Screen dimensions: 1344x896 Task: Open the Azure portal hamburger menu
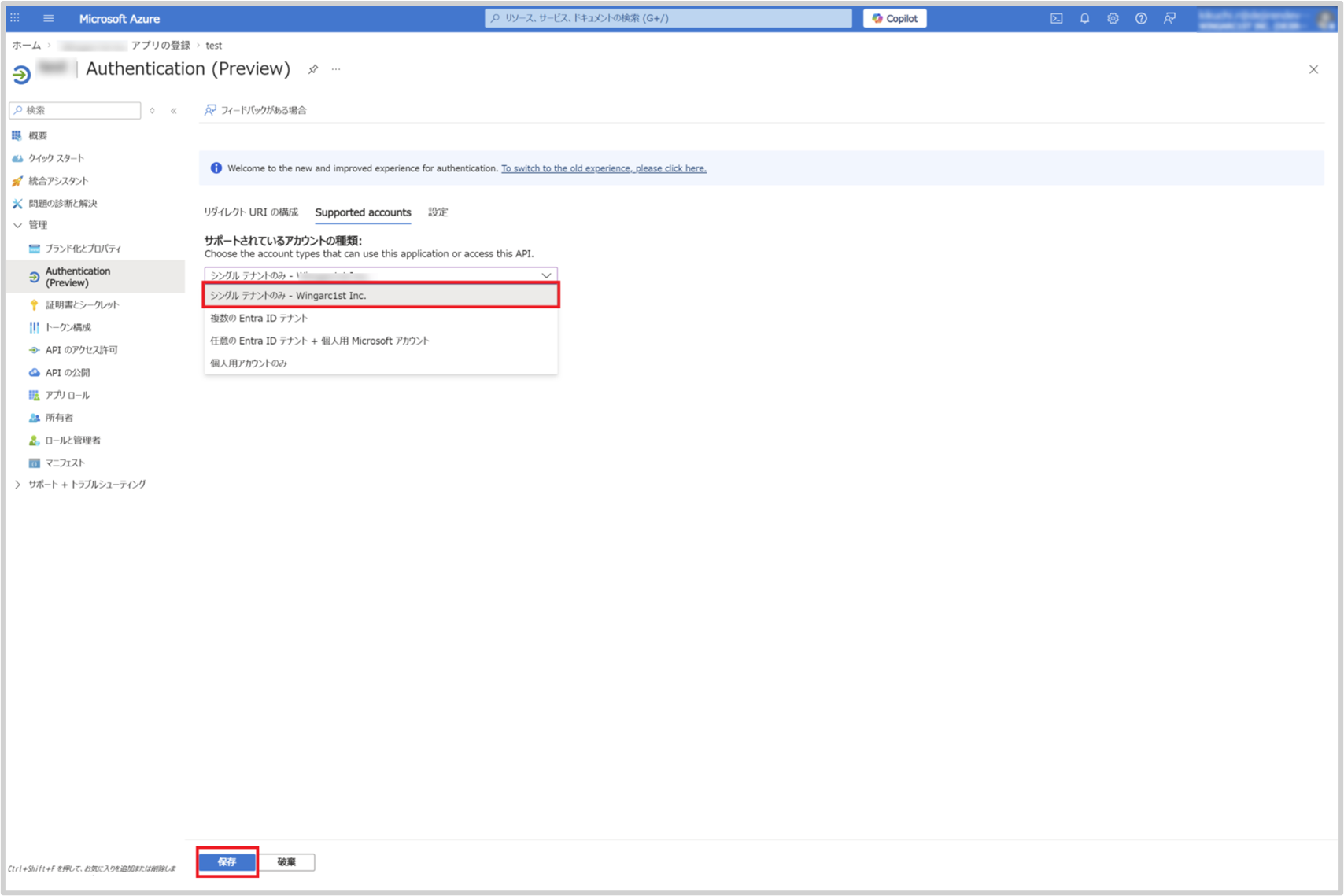pos(48,18)
